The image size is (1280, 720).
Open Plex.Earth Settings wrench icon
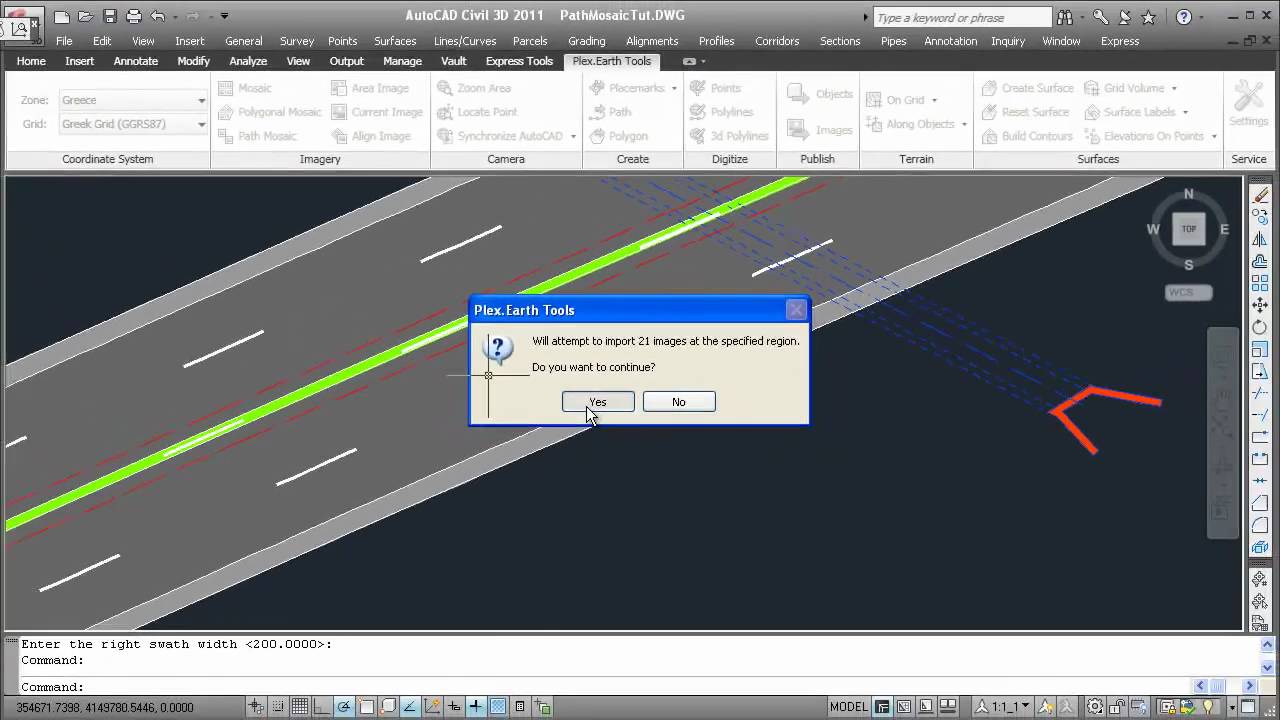coord(1248,103)
